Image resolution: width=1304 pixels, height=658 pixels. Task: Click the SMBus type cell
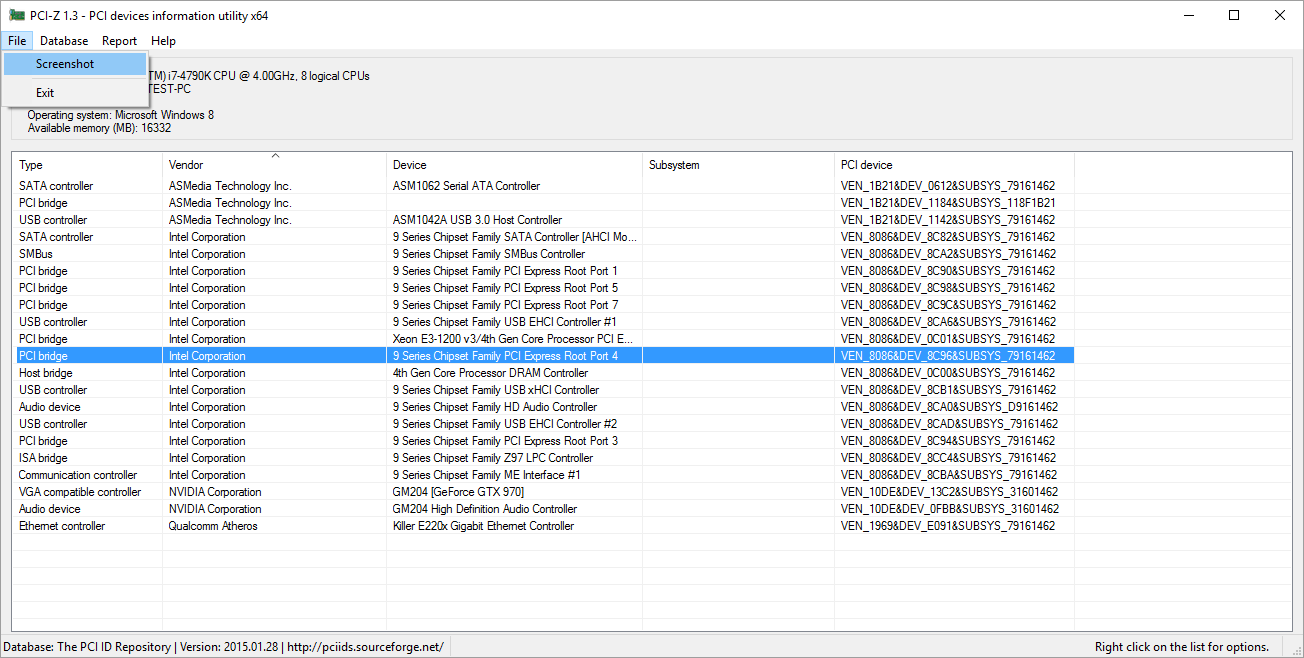(x=36, y=254)
